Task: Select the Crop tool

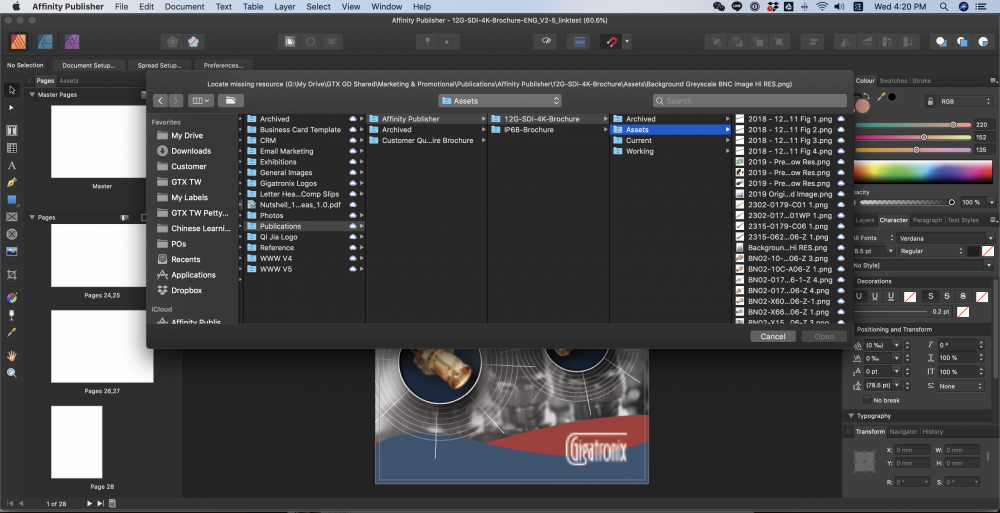Action: [12, 274]
